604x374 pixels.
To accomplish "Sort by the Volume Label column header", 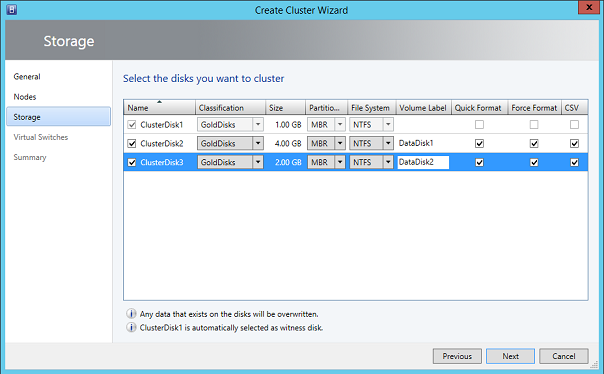I will pyautogui.click(x=424, y=107).
